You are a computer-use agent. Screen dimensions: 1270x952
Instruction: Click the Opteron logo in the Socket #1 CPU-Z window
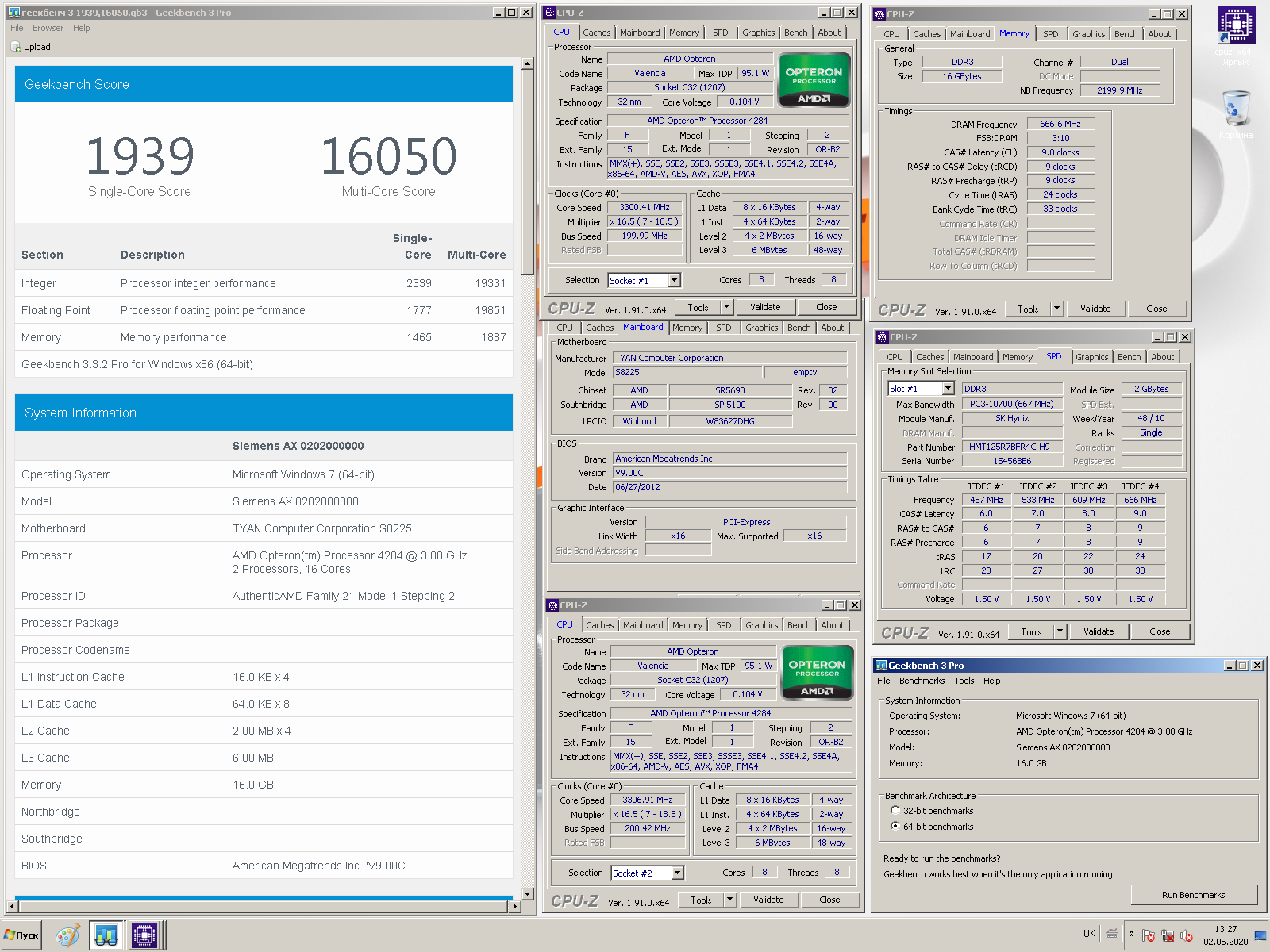(814, 79)
